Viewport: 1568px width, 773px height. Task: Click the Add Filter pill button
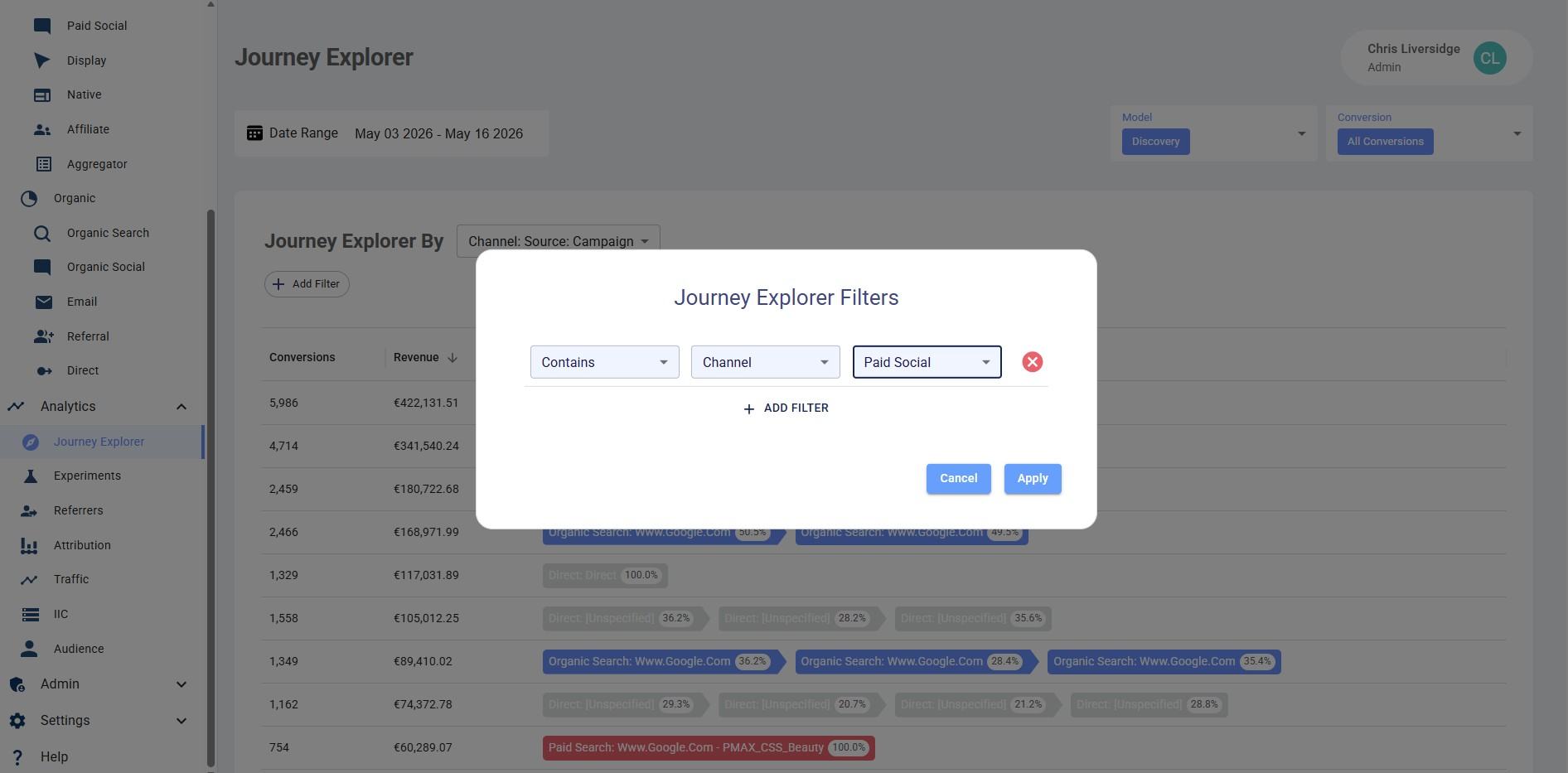point(307,284)
